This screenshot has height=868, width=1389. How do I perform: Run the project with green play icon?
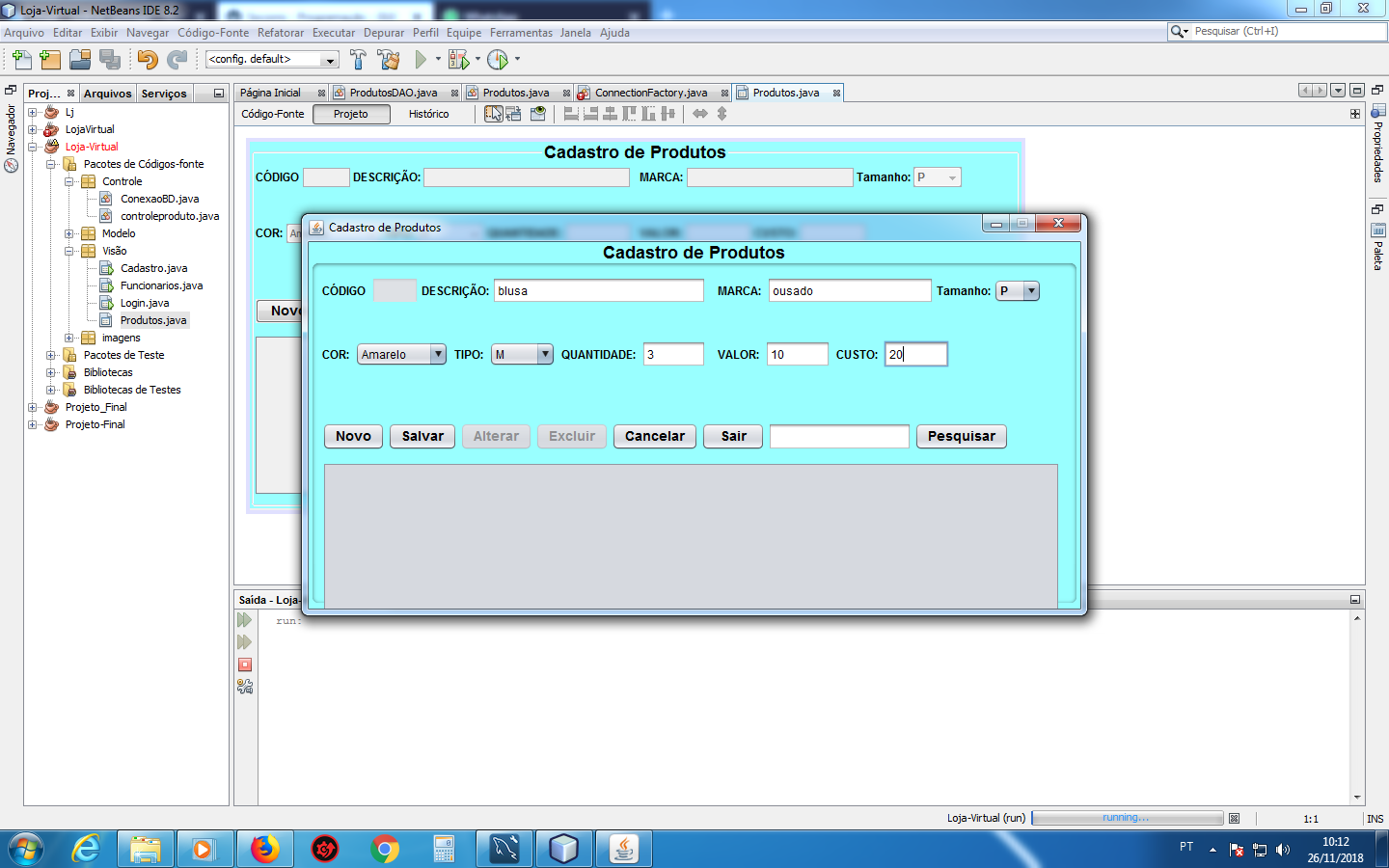(x=421, y=60)
